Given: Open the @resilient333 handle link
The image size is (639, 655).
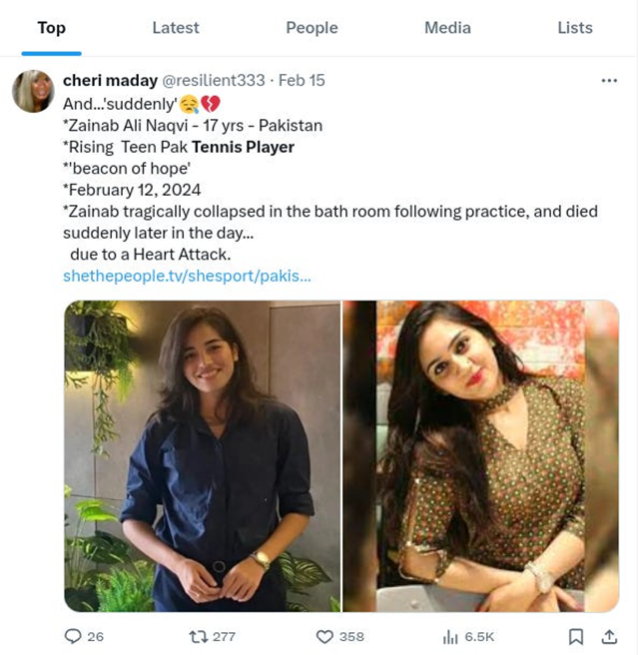Looking at the screenshot, I should click(213, 80).
